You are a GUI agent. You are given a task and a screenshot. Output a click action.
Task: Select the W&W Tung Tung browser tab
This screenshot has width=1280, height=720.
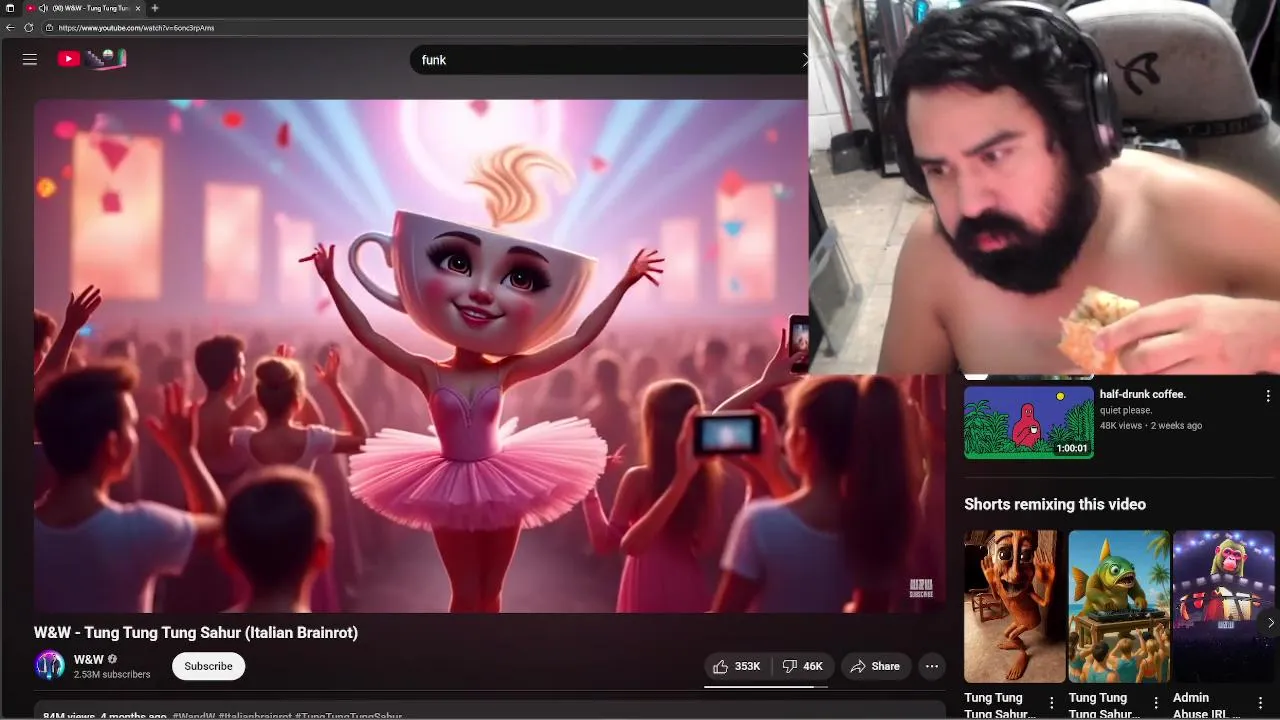85,8
